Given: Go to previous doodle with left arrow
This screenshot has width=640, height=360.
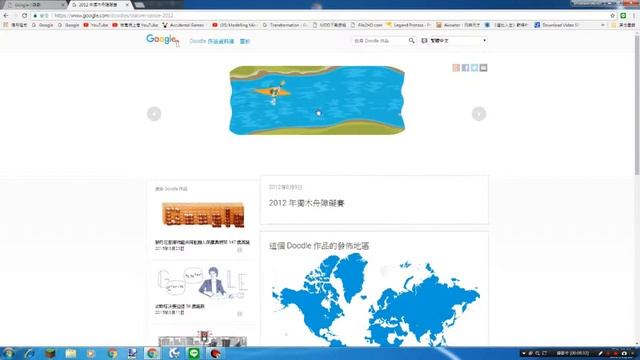Looking at the screenshot, I should click(x=154, y=114).
